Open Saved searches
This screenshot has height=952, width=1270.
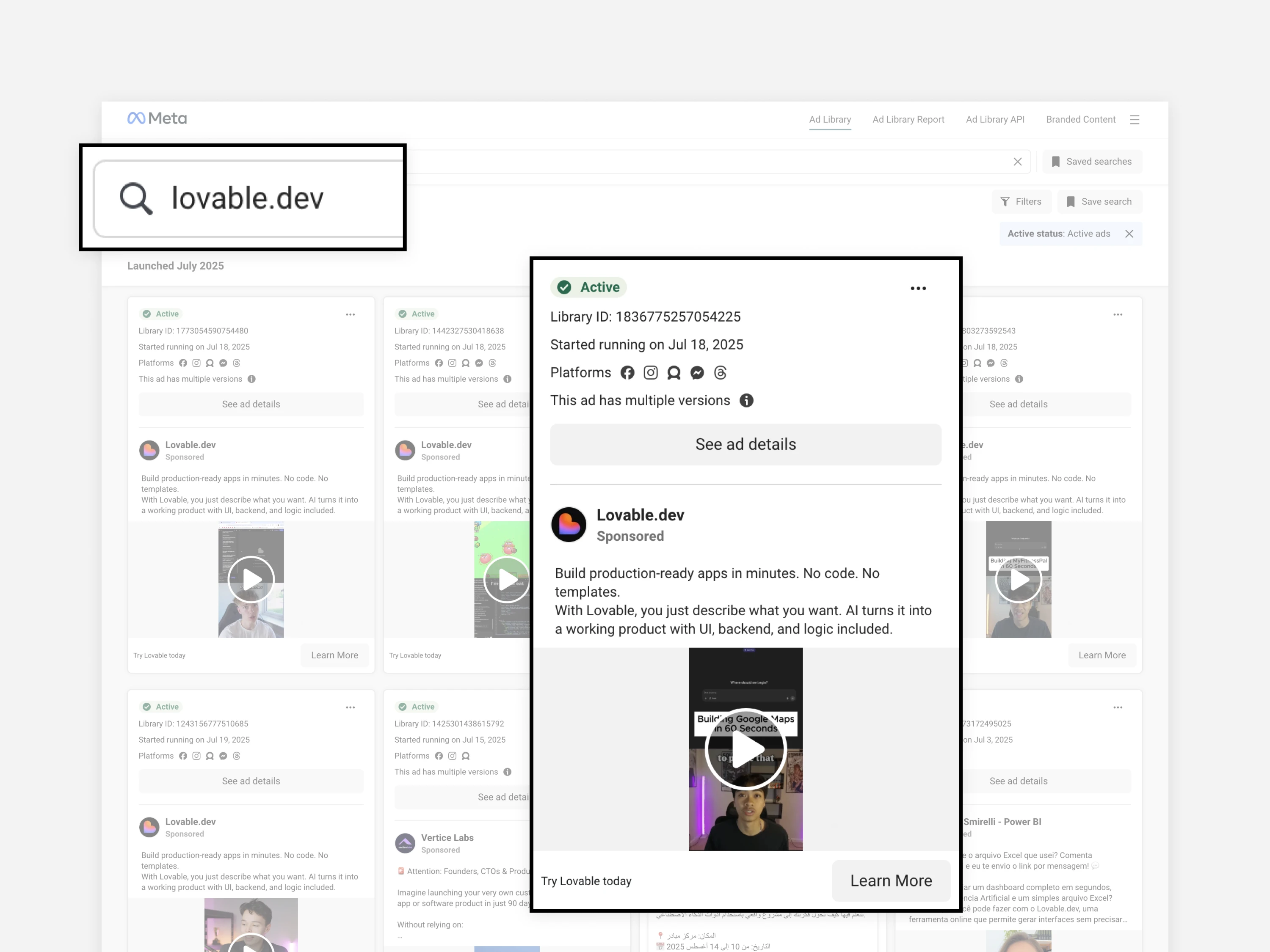click(x=1092, y=162)
